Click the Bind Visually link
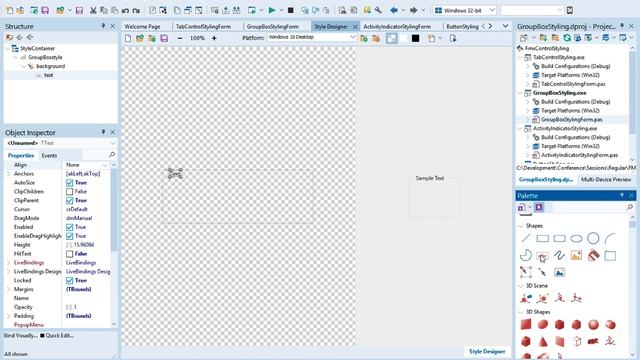The height and width of the screenshot is (360, 640). (21, 336)
